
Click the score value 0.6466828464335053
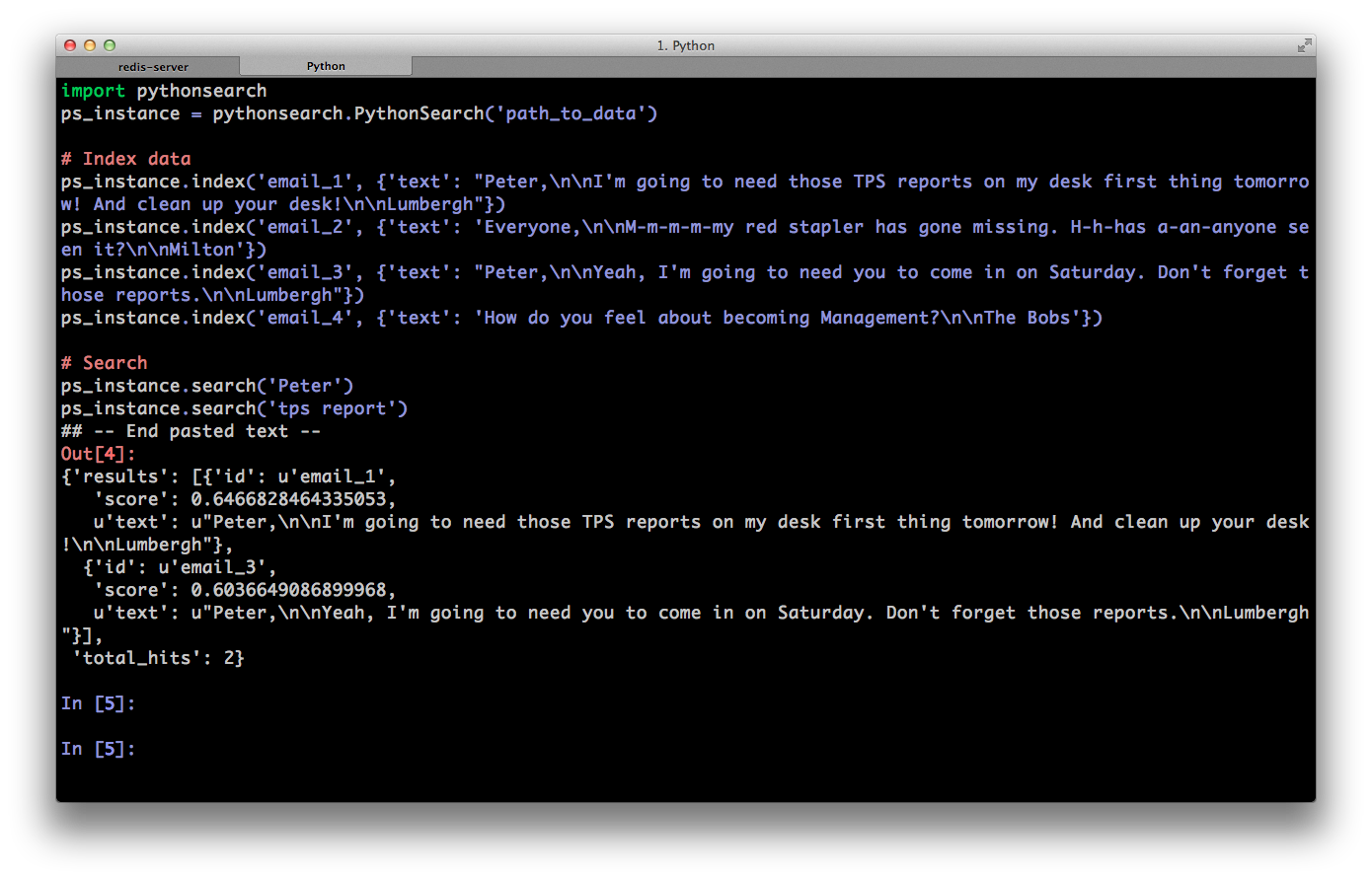(288, 499)
